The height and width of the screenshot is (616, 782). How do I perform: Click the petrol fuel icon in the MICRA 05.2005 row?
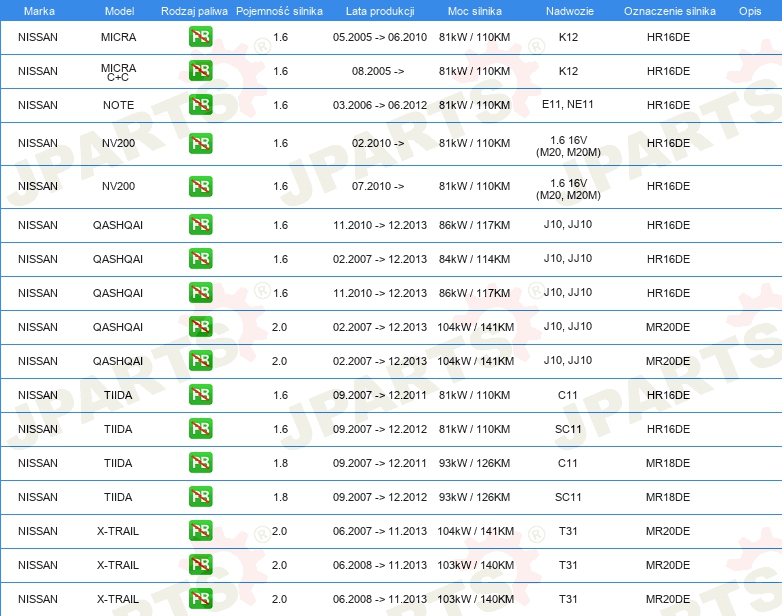click(x=200, y=37)
